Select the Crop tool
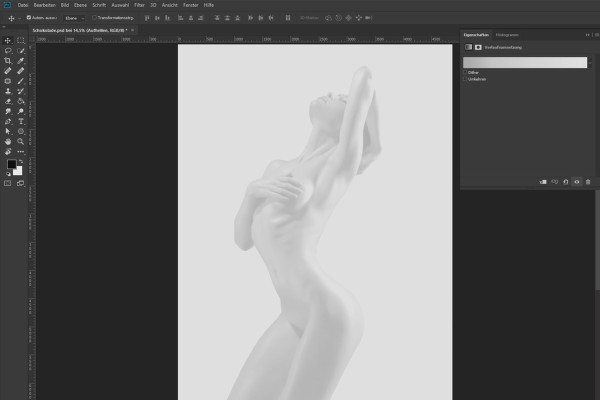 pos(8,60)
